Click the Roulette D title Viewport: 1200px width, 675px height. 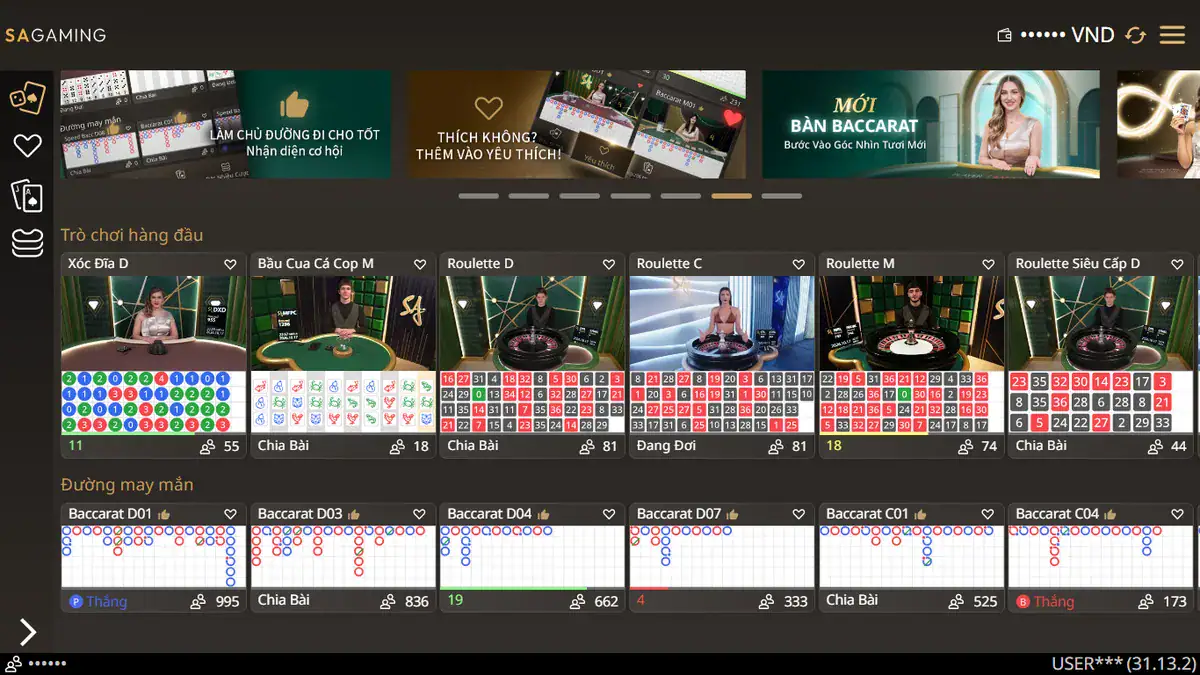pos(480,264)
